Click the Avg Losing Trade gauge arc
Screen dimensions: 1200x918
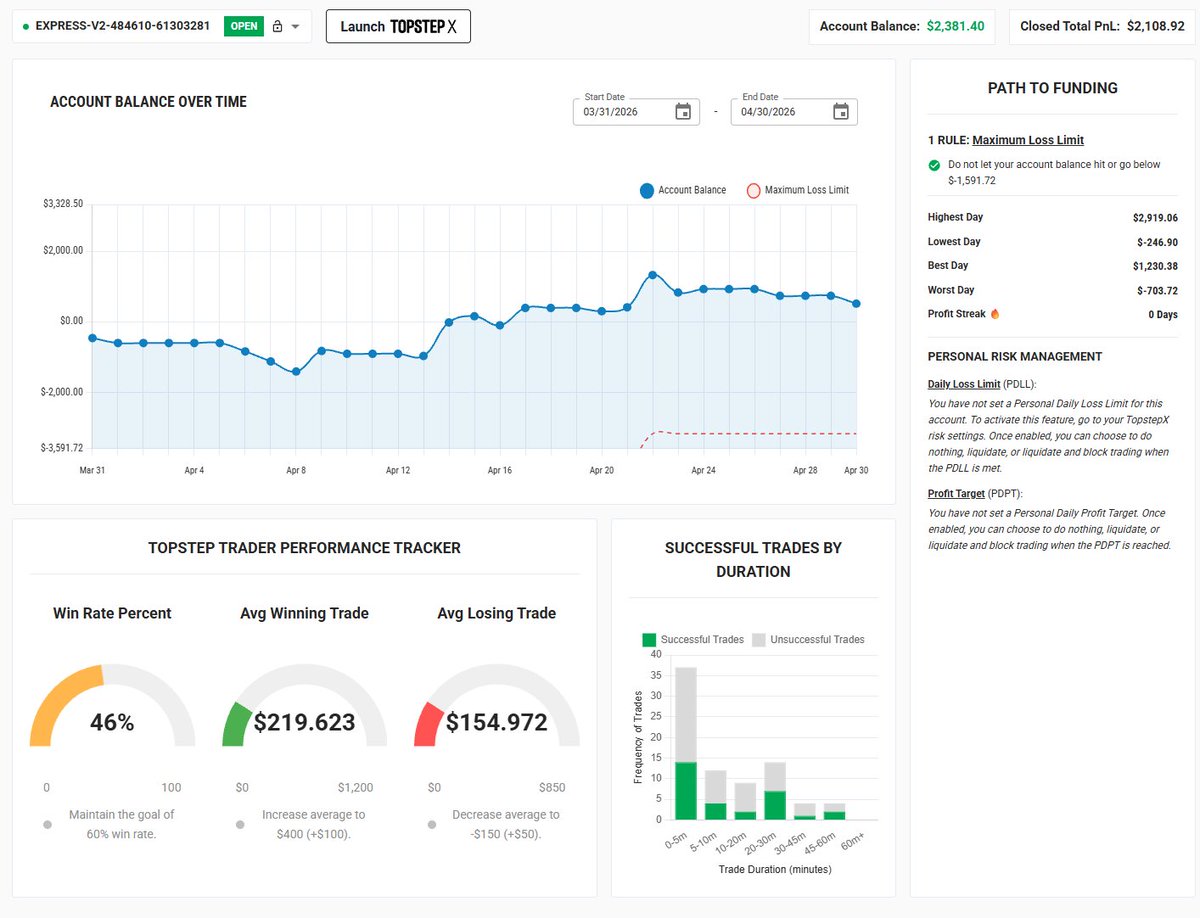point(496,705)
